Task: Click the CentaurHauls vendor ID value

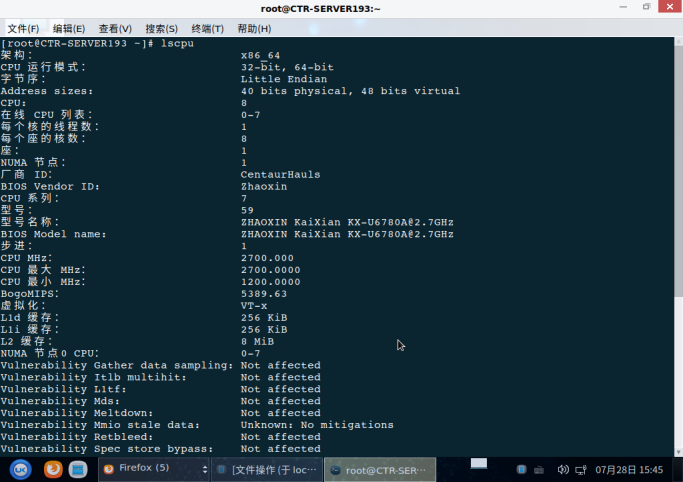Action: [281, 175]
